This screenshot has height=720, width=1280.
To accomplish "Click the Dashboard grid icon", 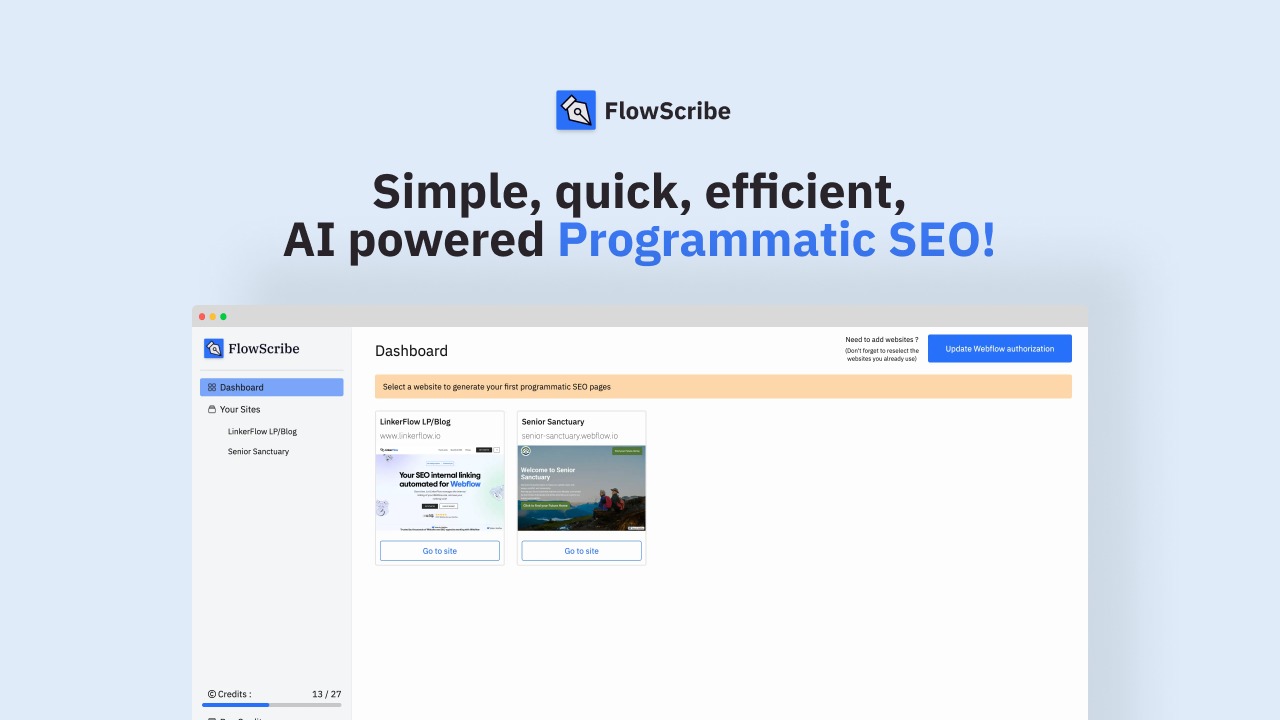I will pos(212,387).
